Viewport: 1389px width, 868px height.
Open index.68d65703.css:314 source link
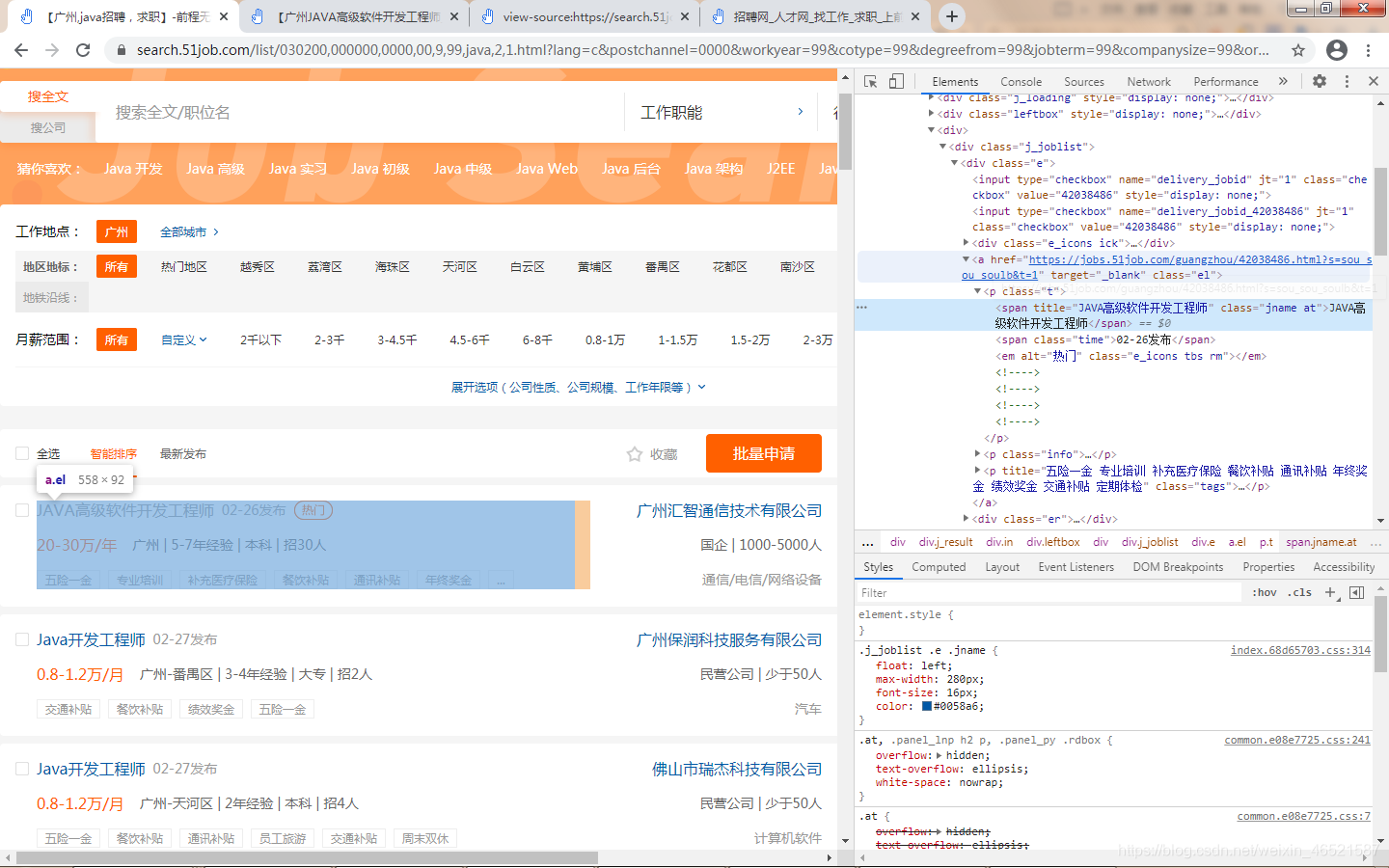1300,650
